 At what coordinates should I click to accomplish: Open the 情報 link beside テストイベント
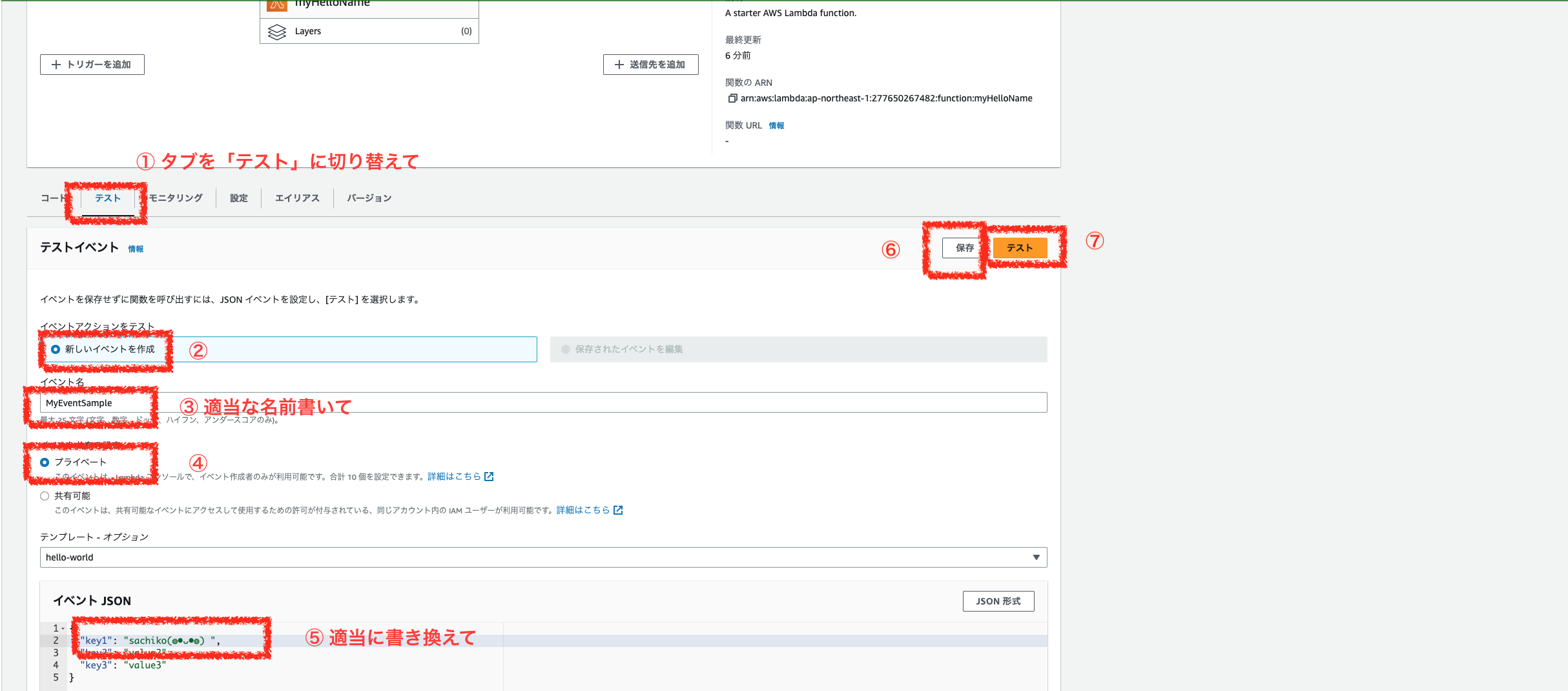pos(136,249)
